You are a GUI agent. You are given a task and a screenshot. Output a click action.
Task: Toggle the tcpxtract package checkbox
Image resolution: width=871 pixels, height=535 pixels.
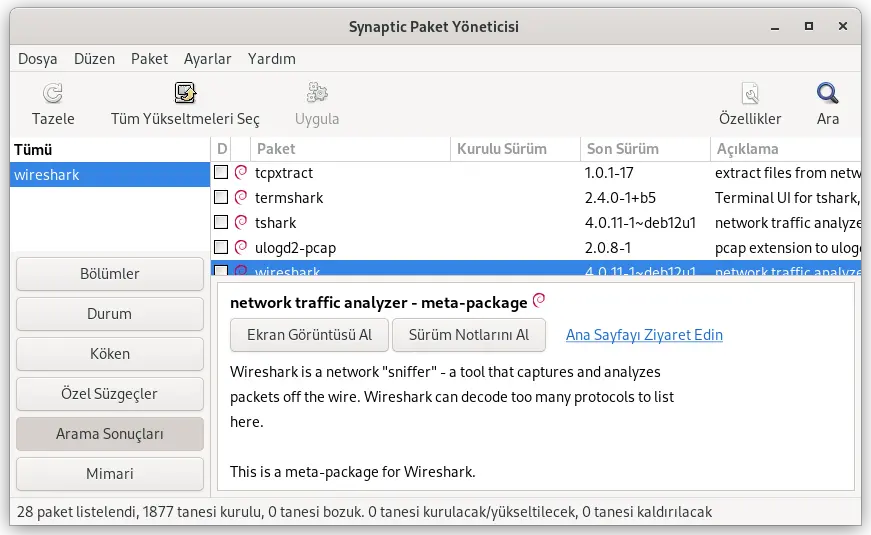pyautogui.click(x=221, y=172)
